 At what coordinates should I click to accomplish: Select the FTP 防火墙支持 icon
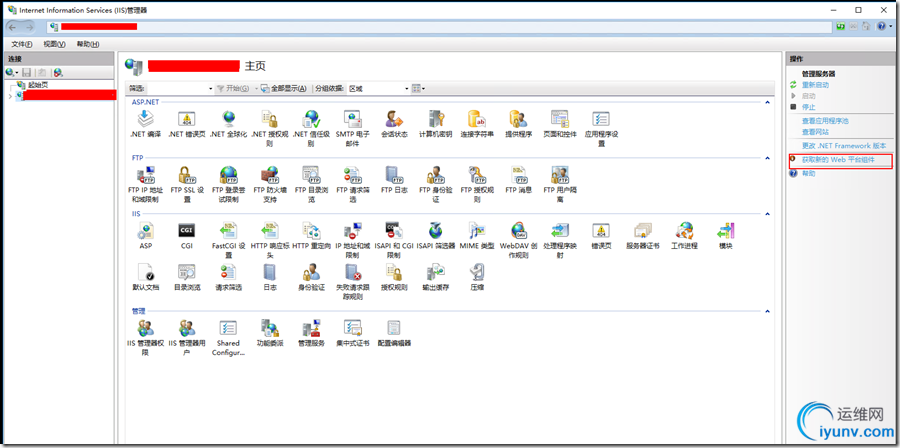[x=270, y=174]
